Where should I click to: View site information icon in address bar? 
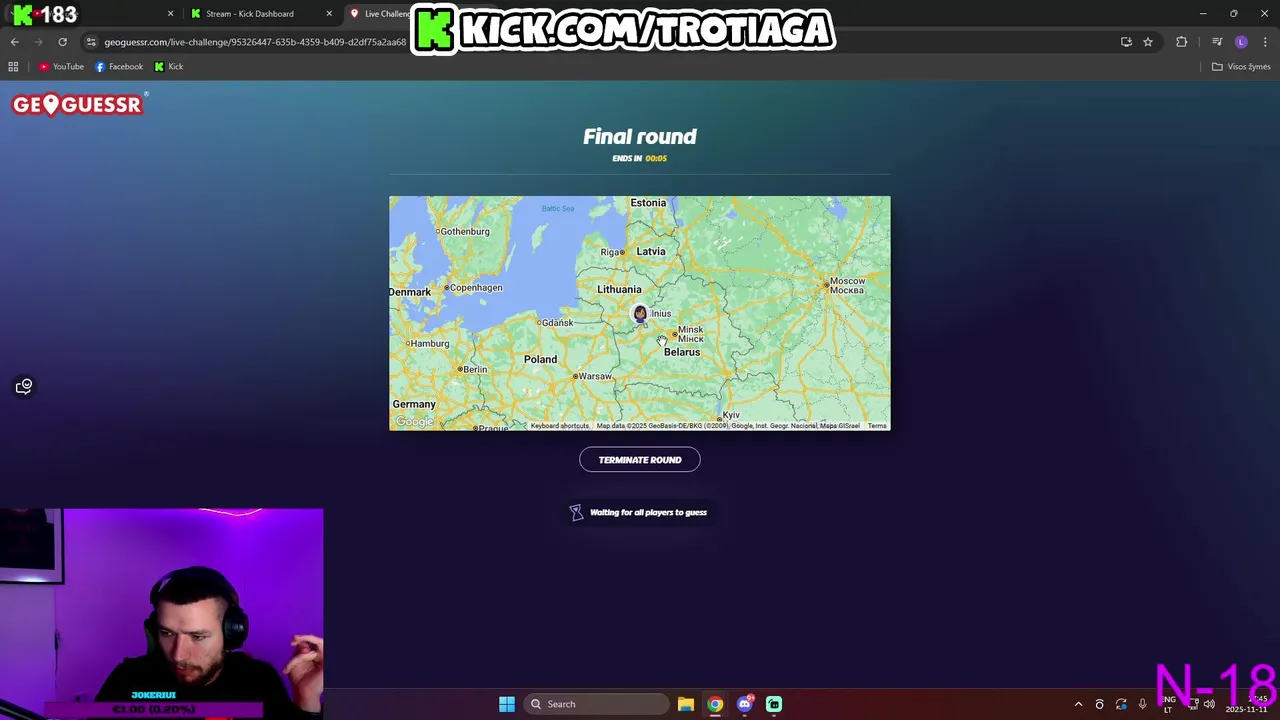(91, 42)
